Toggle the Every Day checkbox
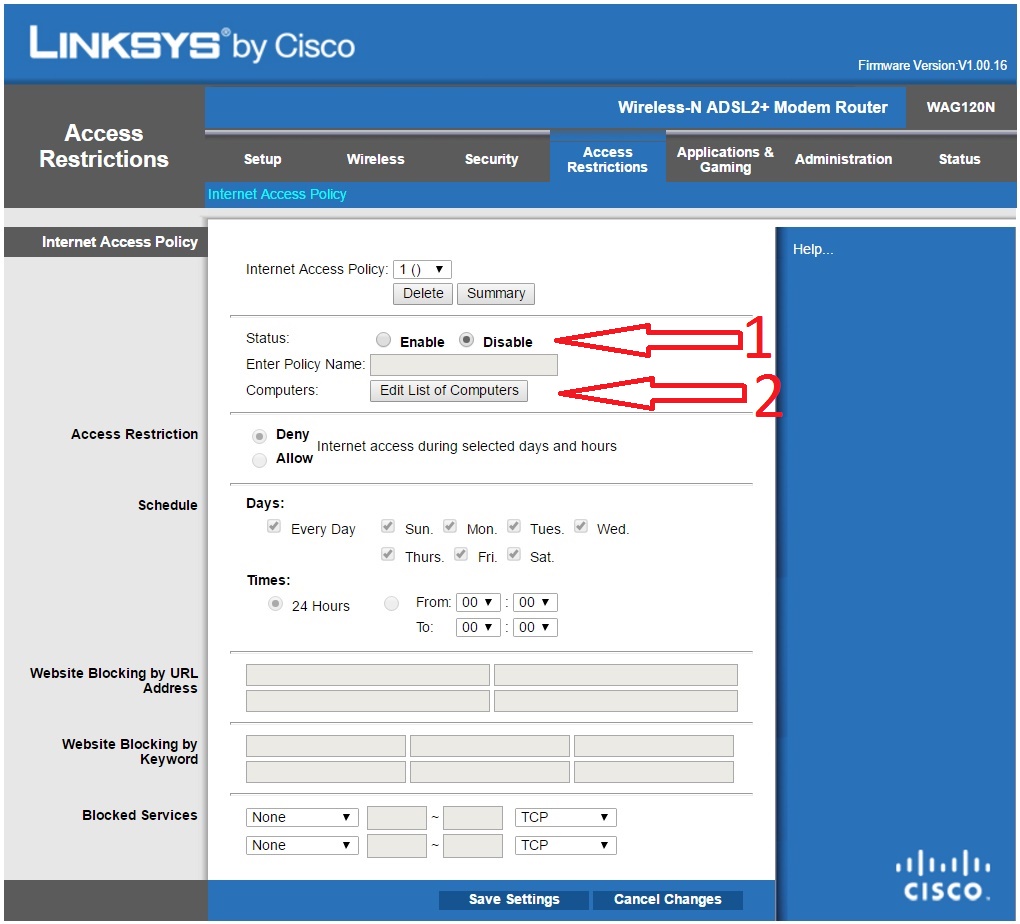This screenshot has height=924, width=1020. pos(274,526)
